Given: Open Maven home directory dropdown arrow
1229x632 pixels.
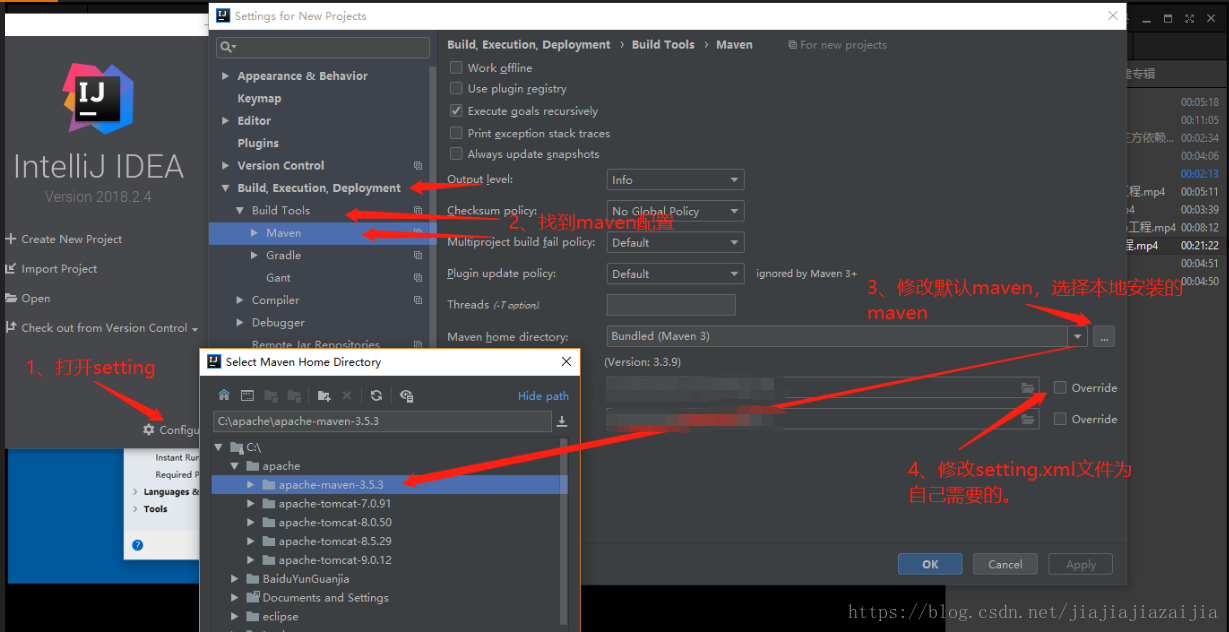Looking at the screenshot, I should 1077,337.
